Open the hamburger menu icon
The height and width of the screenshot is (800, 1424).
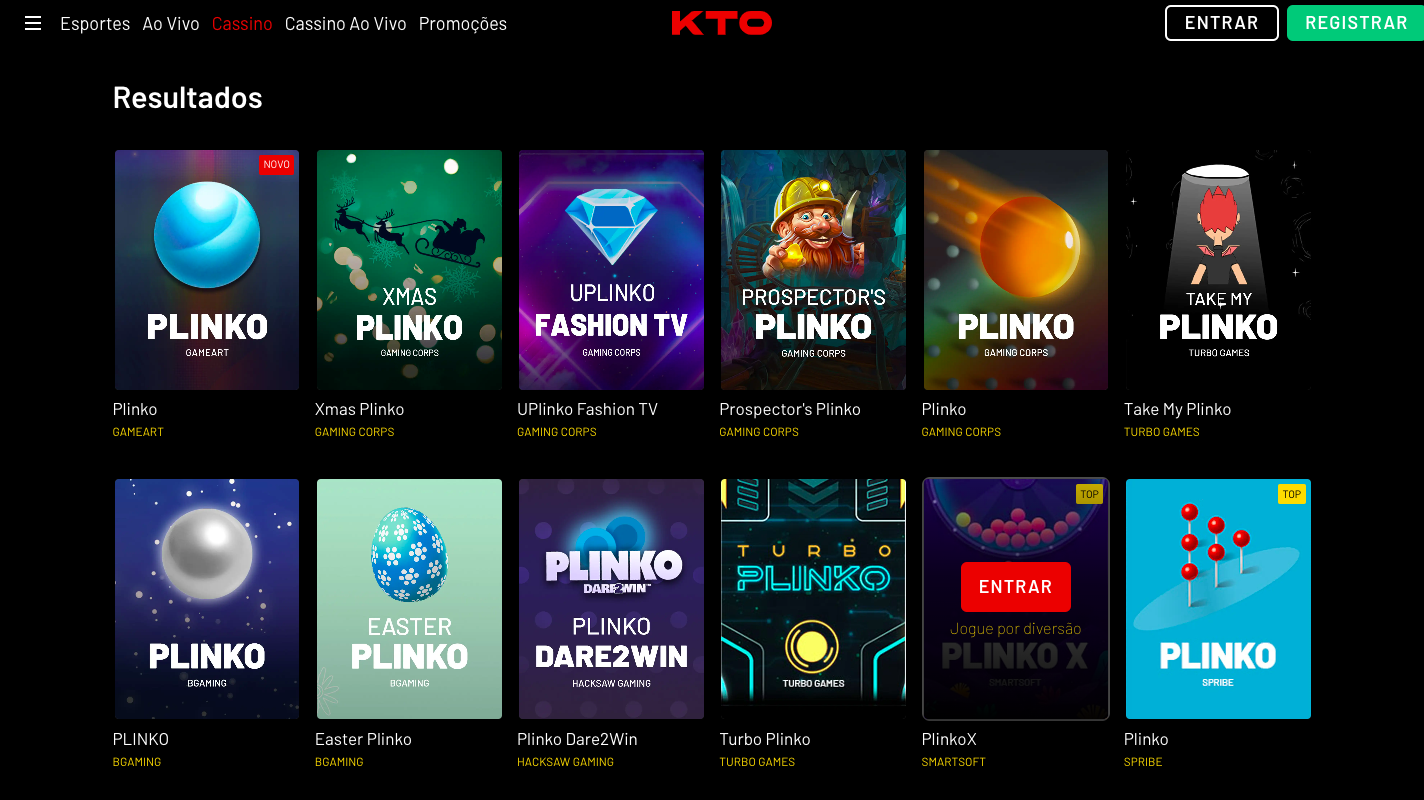point(33,23)
